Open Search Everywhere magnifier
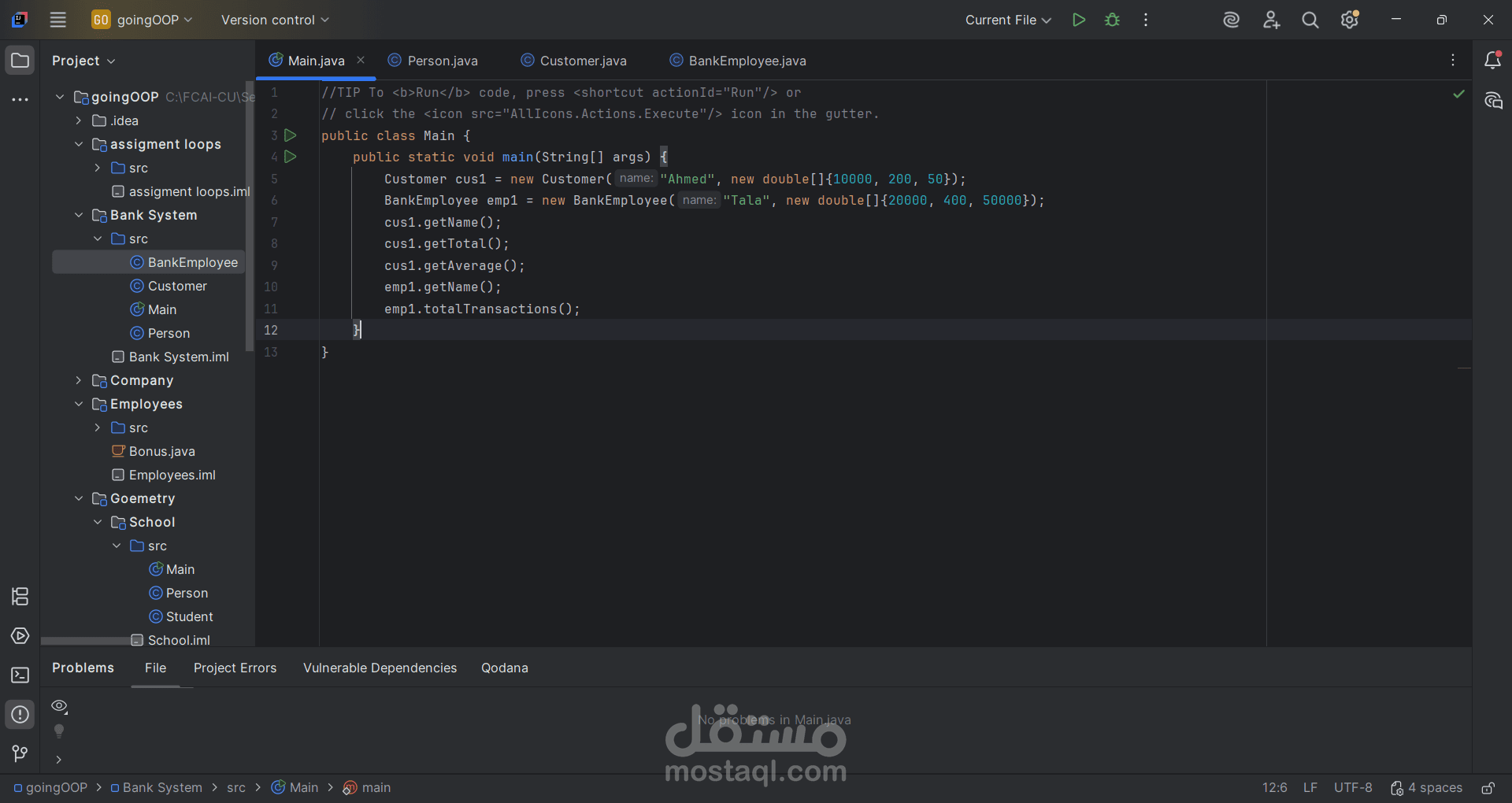 click(x=1310, y=20)
